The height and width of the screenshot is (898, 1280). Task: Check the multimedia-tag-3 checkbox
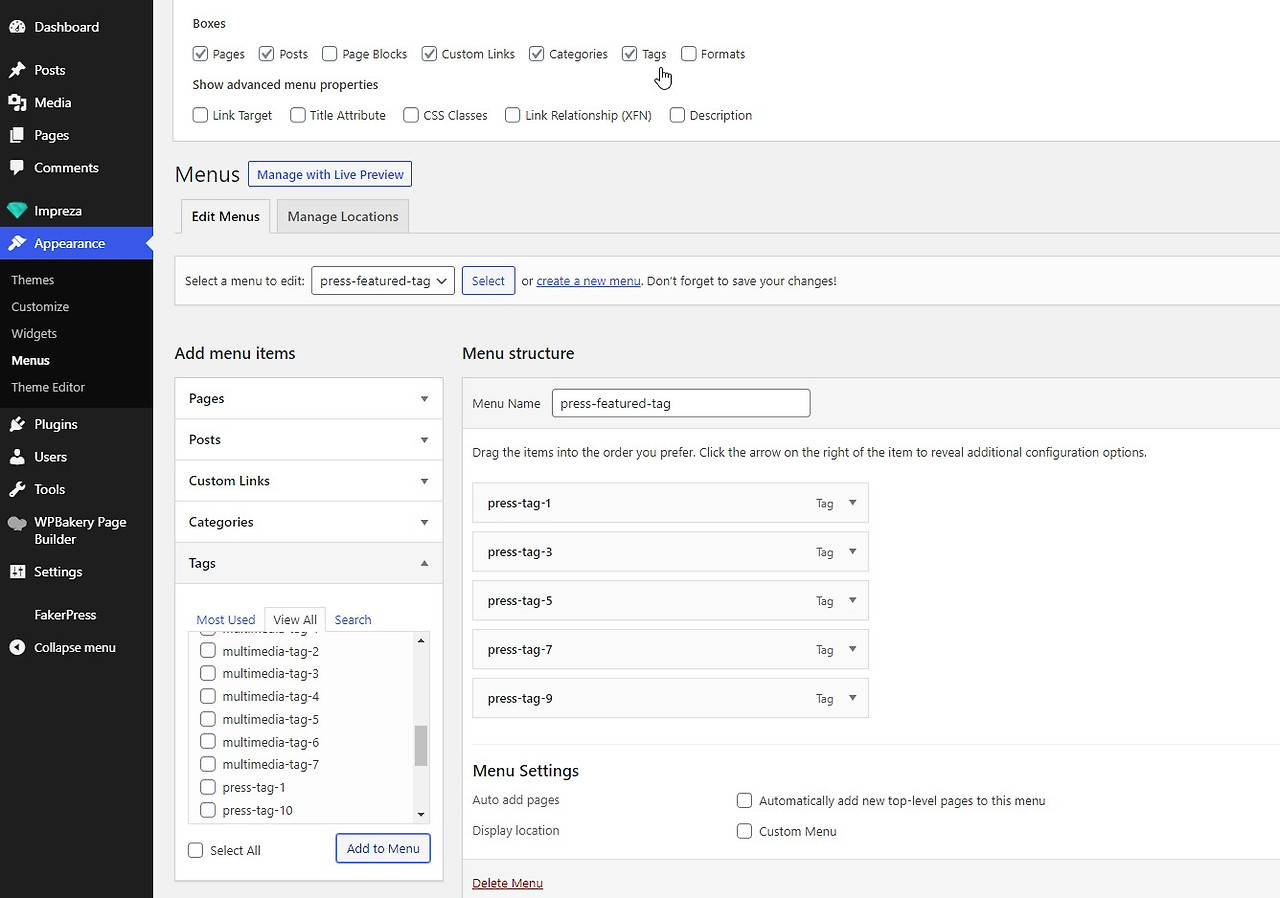pos(208,674)
